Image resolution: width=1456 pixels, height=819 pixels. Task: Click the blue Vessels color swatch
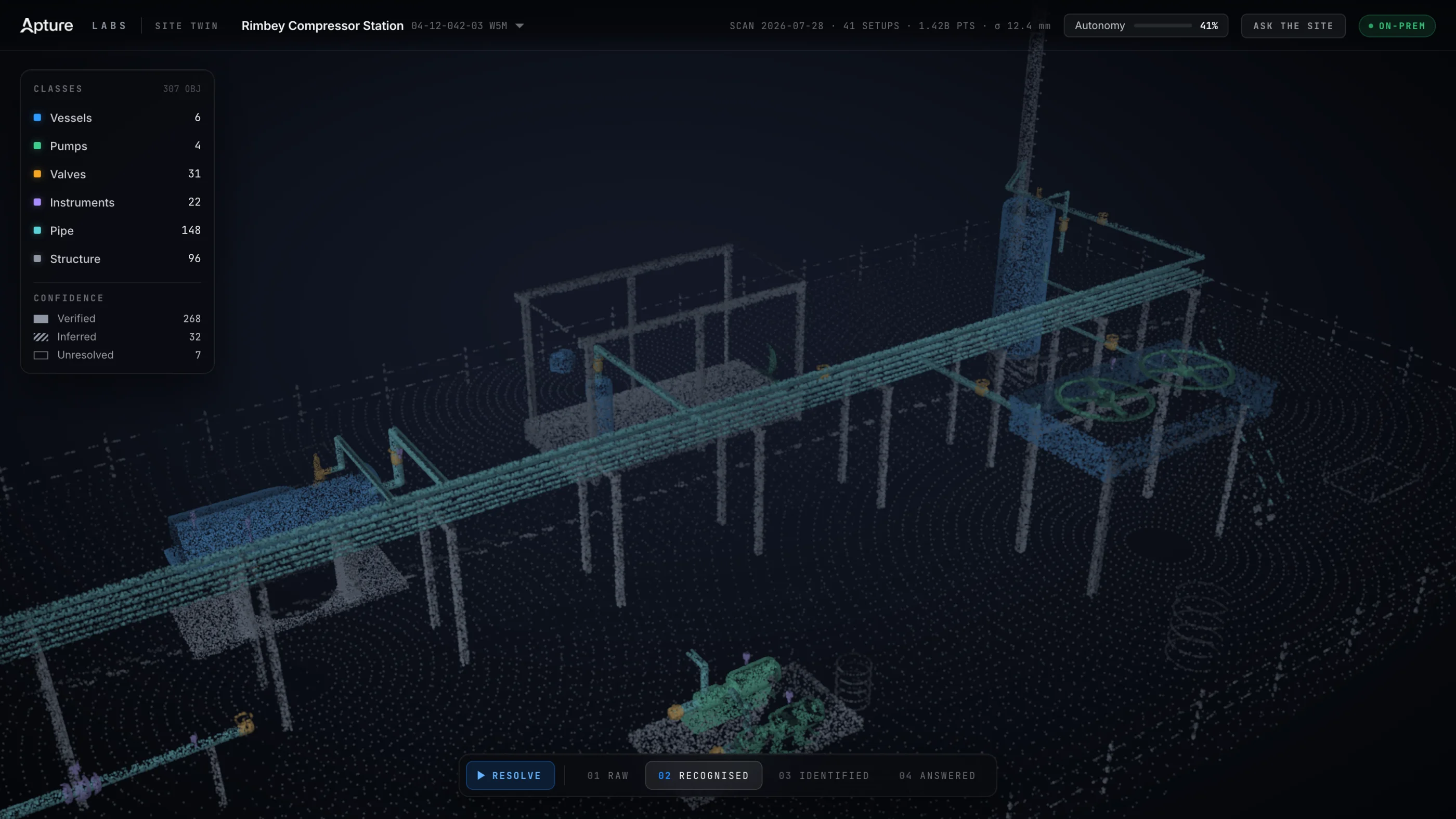(x=37, y=118)
